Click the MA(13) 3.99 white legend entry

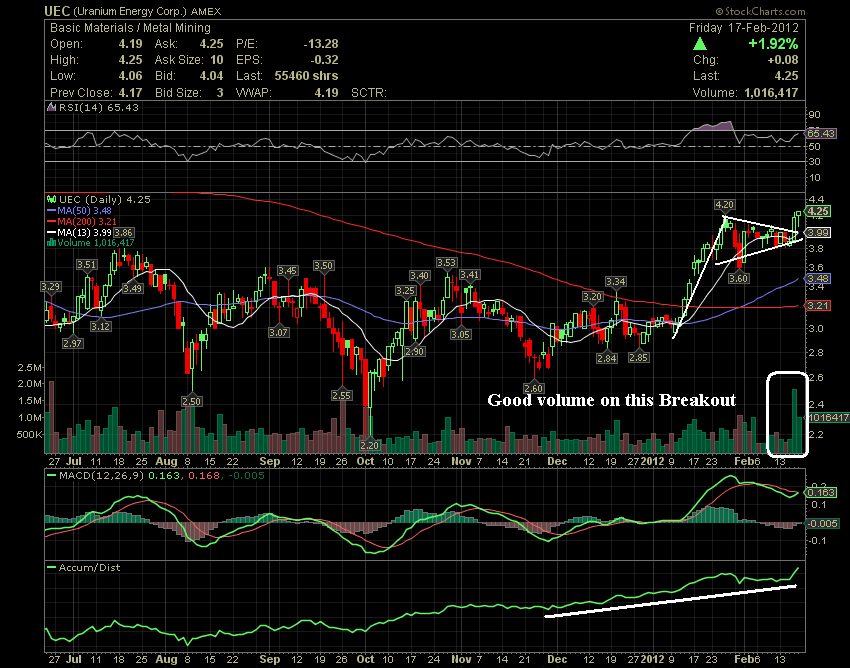(x=79, y=232)
